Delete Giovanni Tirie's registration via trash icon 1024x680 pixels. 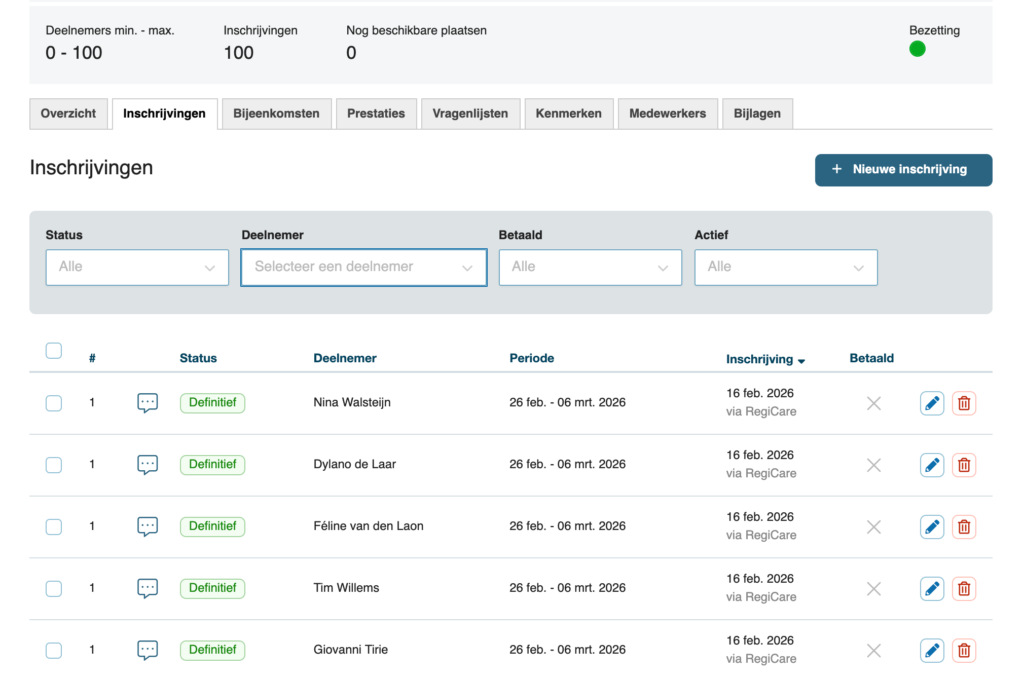point(963,650)
